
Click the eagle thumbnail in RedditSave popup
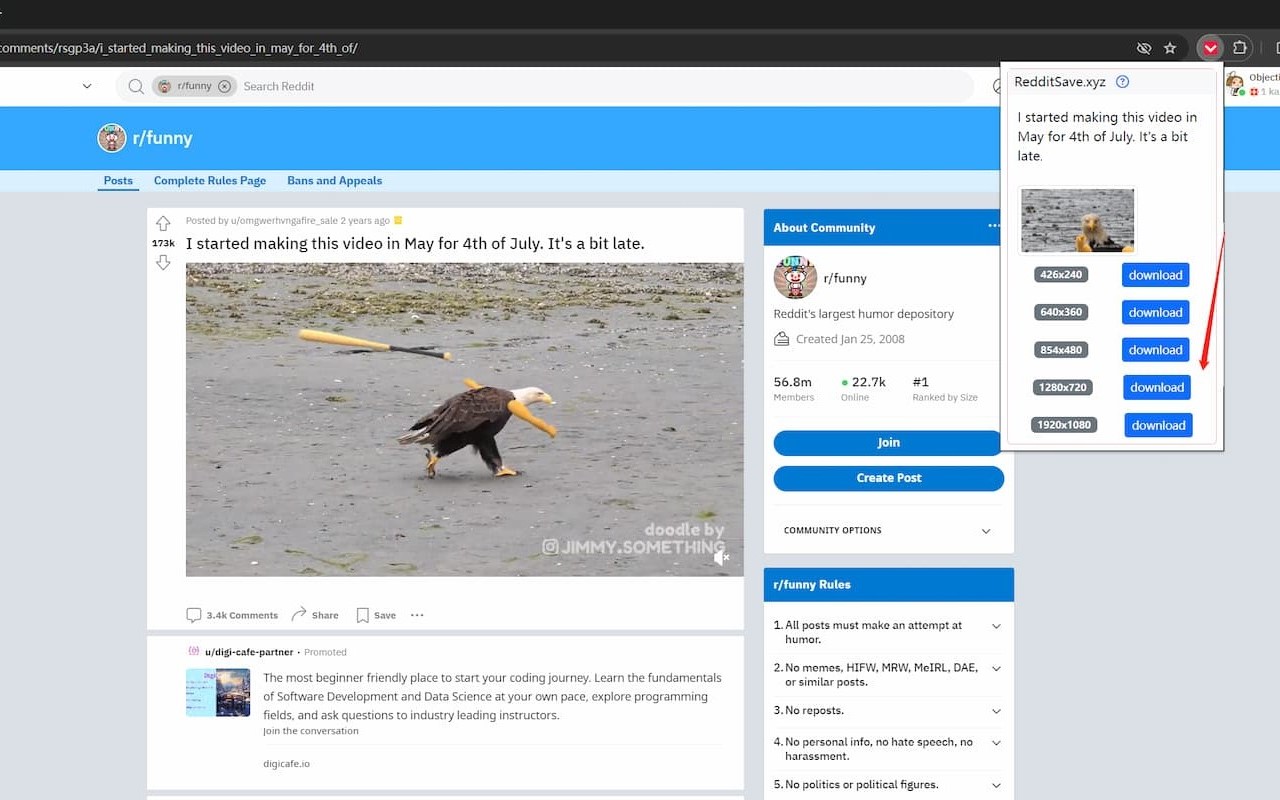click(1077, 220)
